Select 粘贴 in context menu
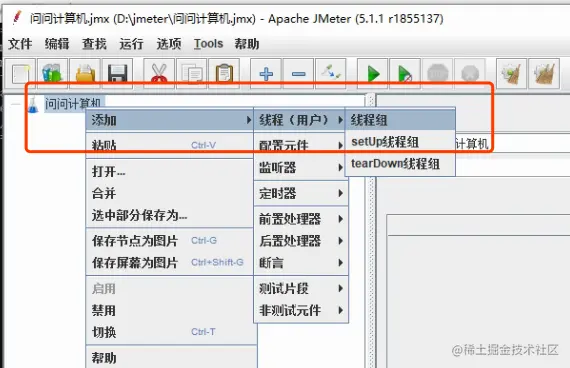 tap(170, 145)
